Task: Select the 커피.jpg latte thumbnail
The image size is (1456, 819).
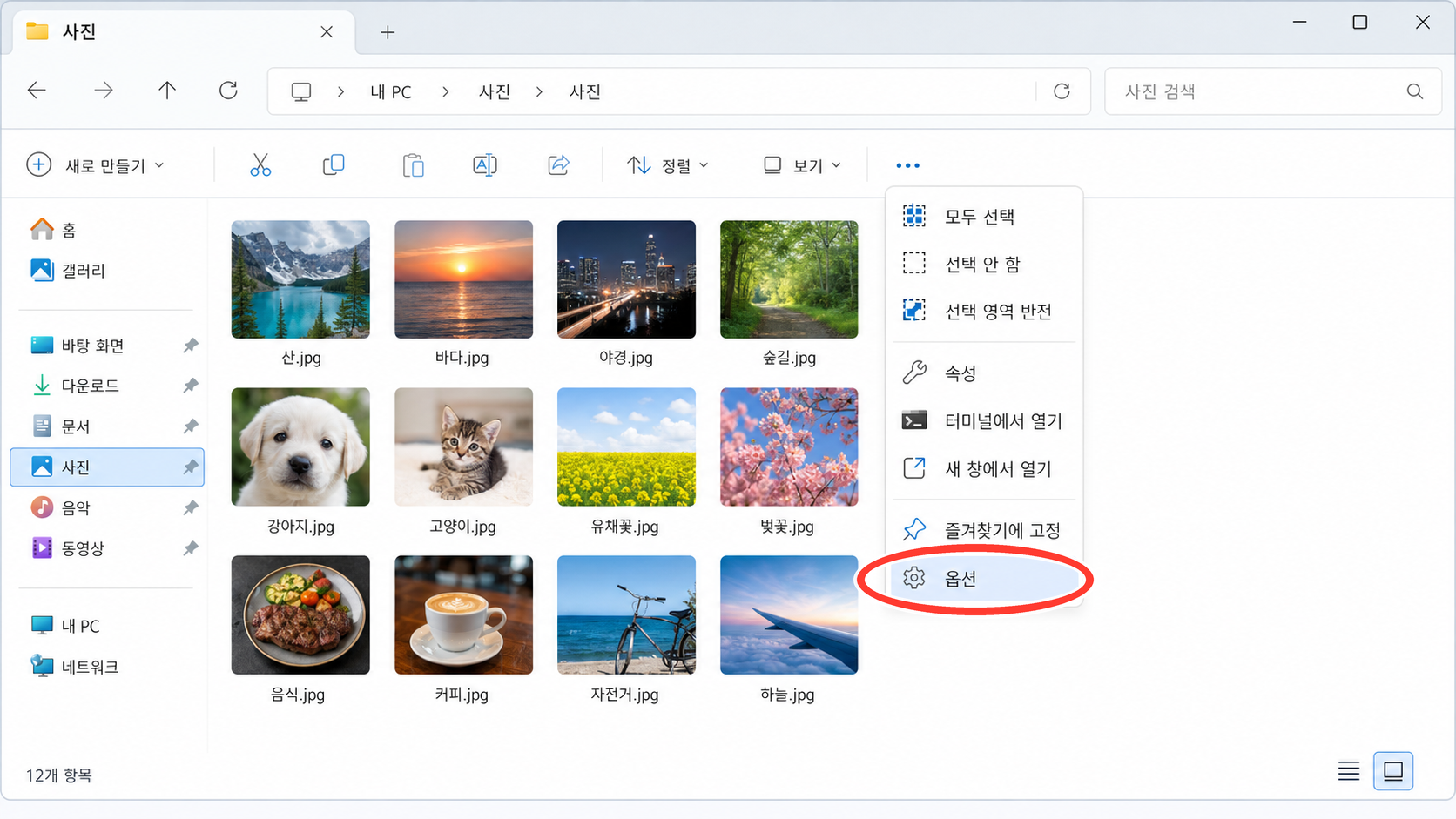Action: click(463, 614)
